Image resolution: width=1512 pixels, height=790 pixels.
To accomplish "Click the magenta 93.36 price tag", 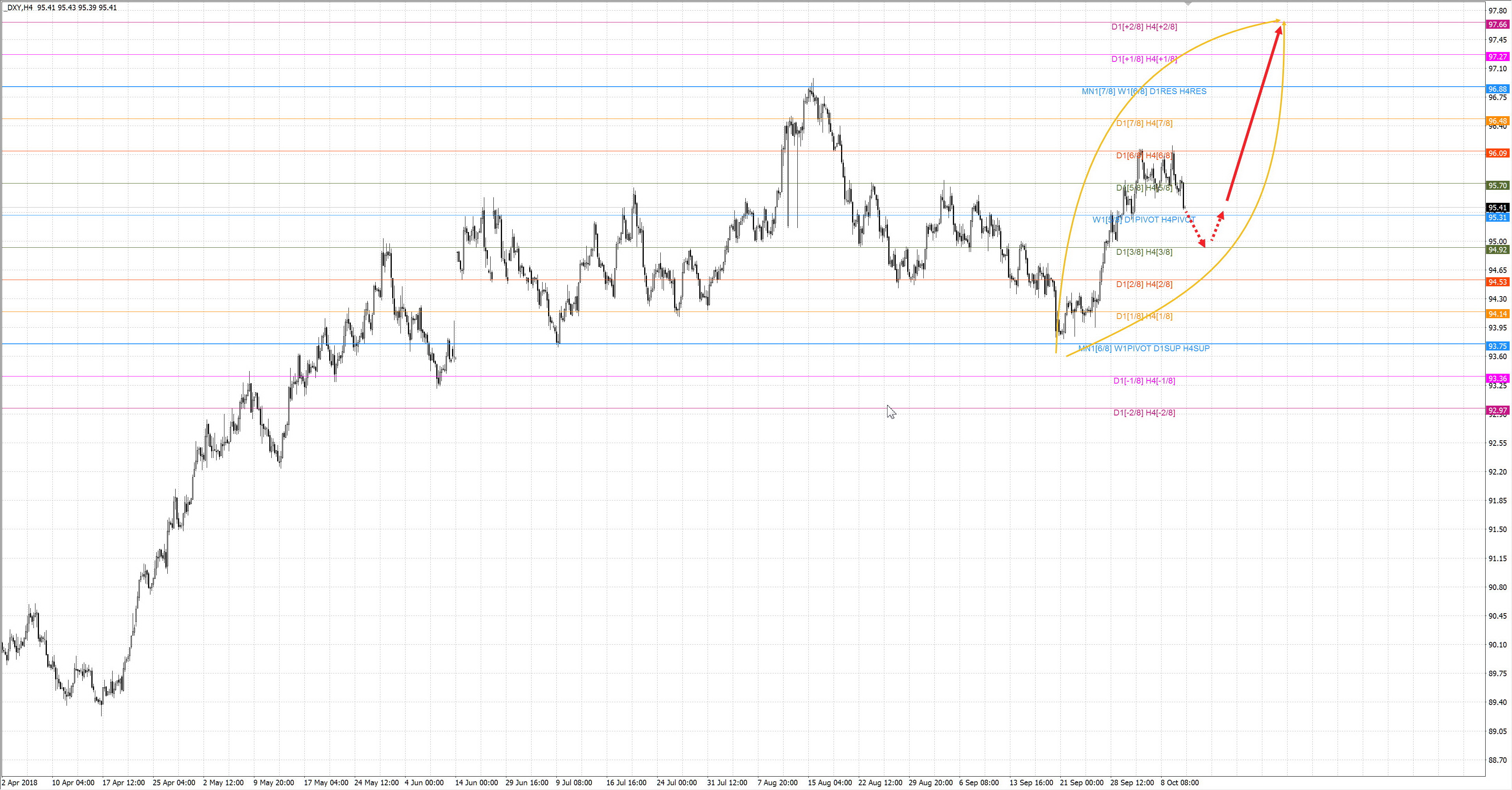I will [x=1497, y=378].
